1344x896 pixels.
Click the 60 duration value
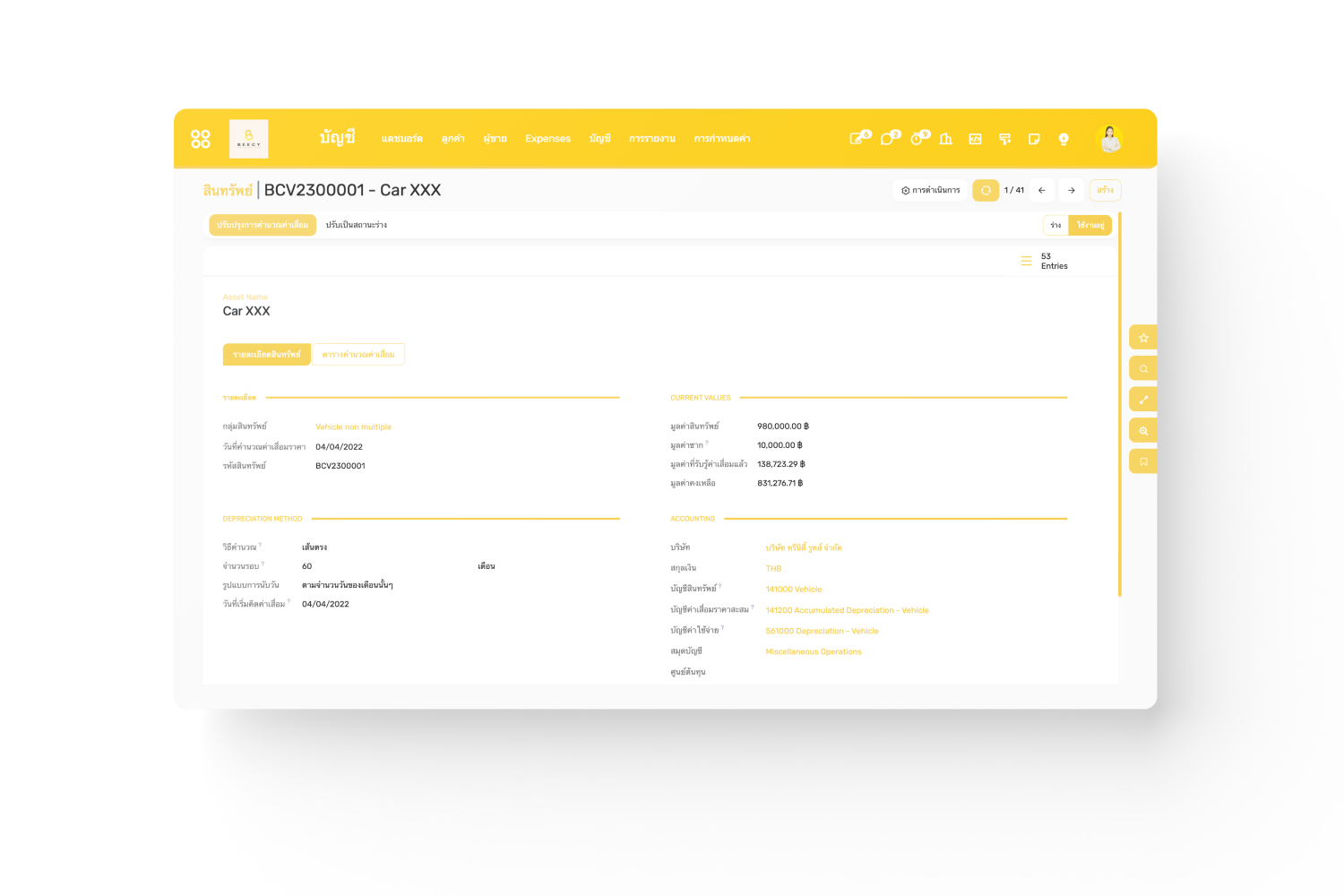click(x=307, y=566)
